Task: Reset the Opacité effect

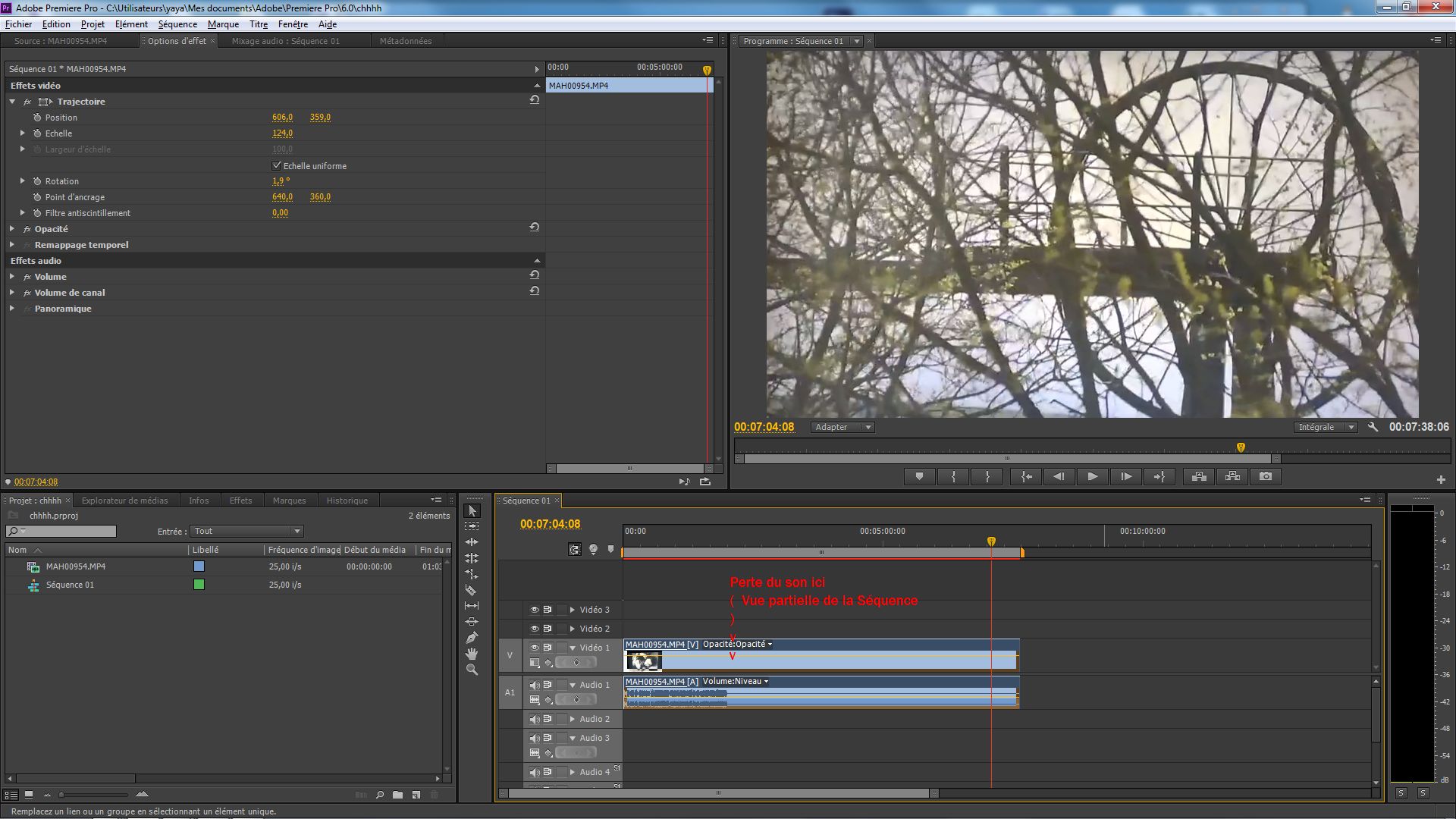Action: point(535,227)
